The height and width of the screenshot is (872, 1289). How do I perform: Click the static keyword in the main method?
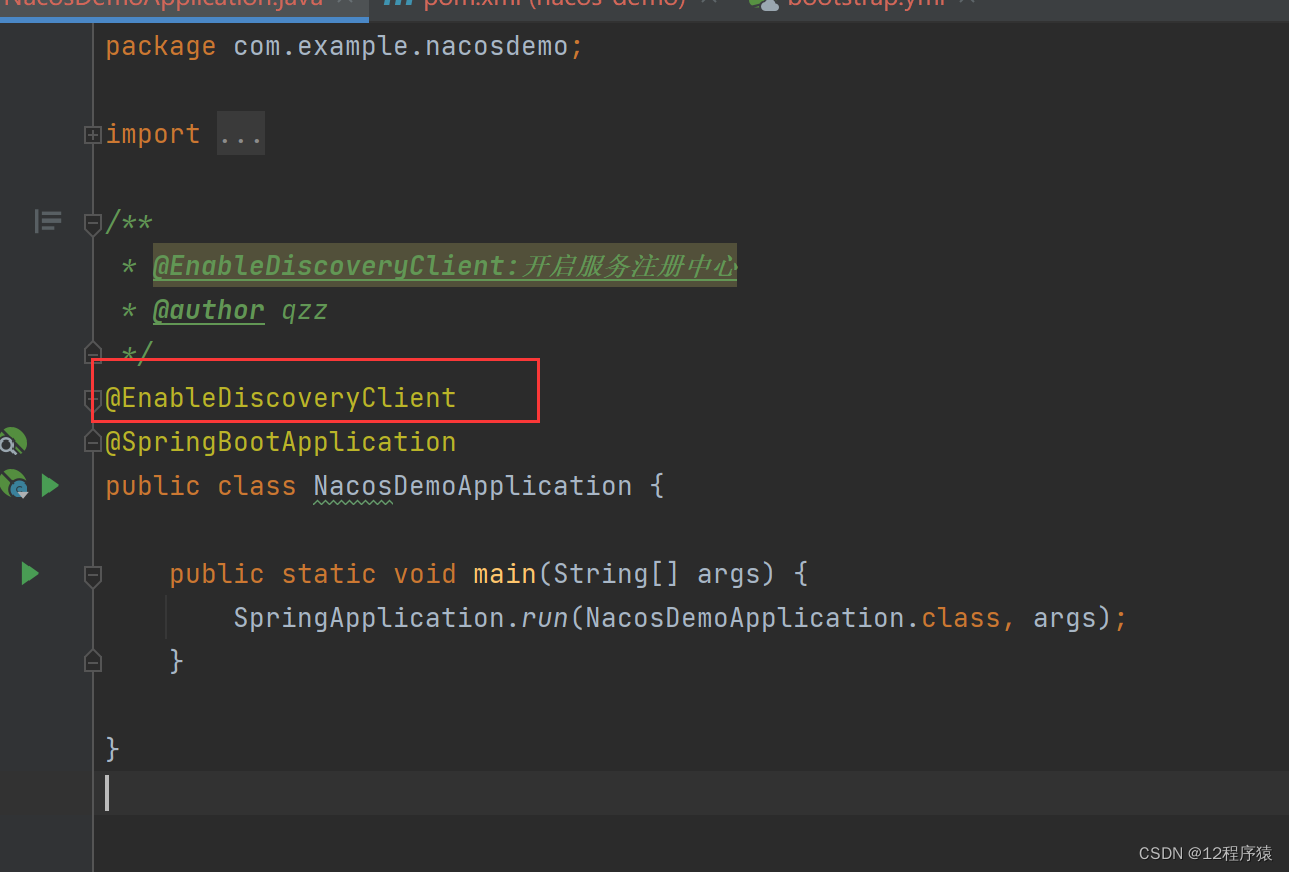329,574
